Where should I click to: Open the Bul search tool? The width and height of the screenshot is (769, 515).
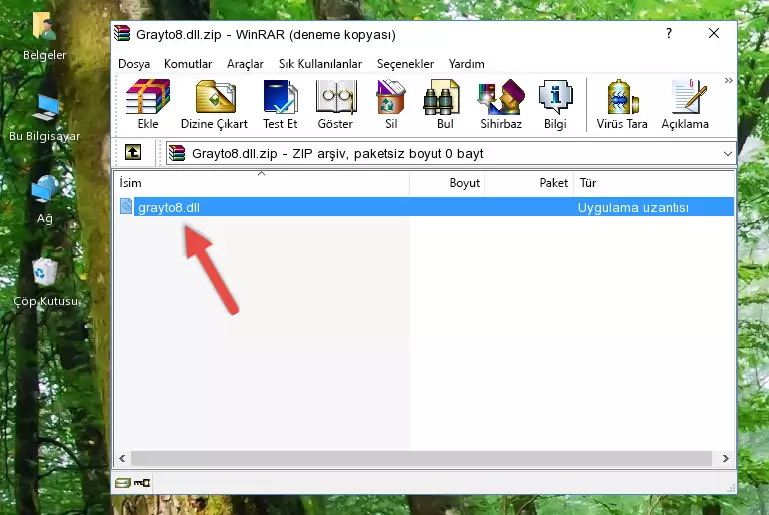point(445,104)
